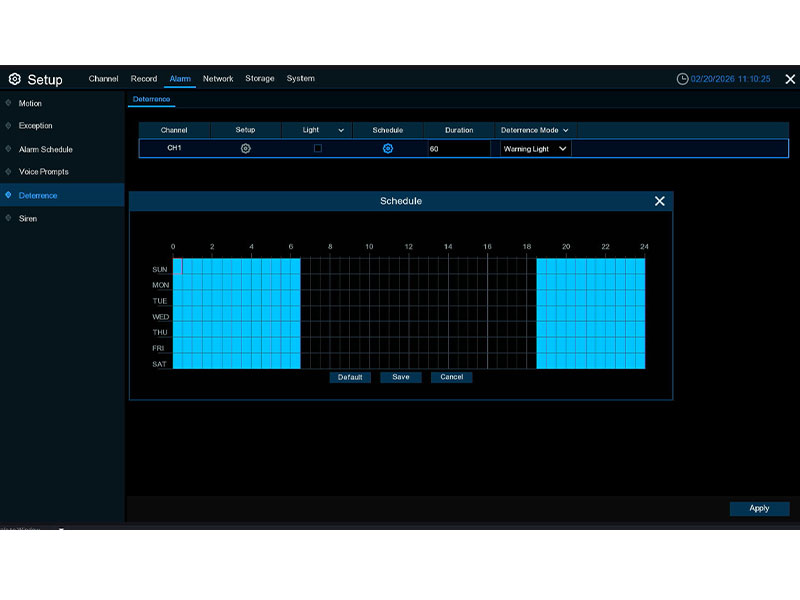
Task: Open the Storage menu tab
Action: 259,77
